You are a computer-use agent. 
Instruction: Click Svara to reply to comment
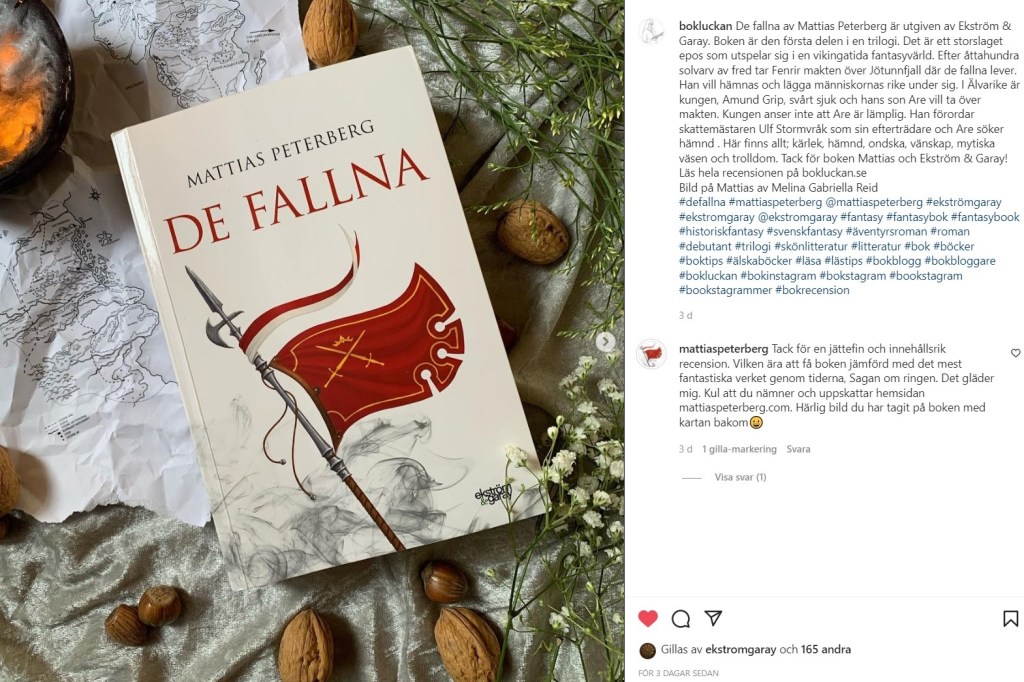(798, 449)
